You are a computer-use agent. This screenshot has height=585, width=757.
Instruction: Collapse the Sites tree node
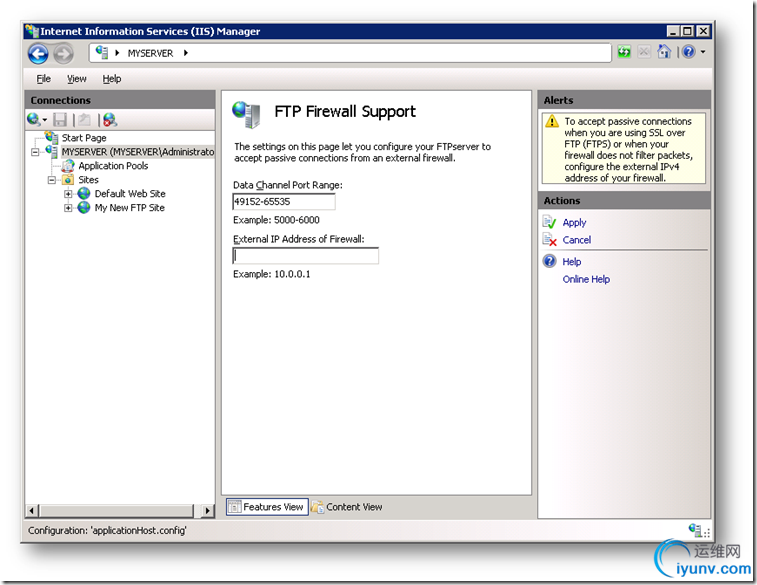[x=52, y=180]
